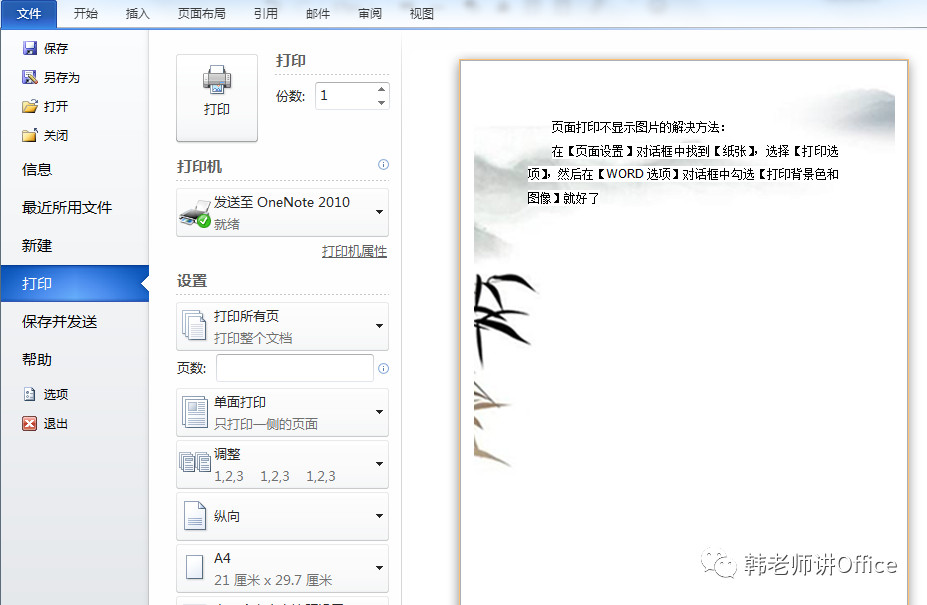The width and height of the screenshot is (927, 605).
Task: Click the 打印机属性 link
Action: [x=355, y=250]
